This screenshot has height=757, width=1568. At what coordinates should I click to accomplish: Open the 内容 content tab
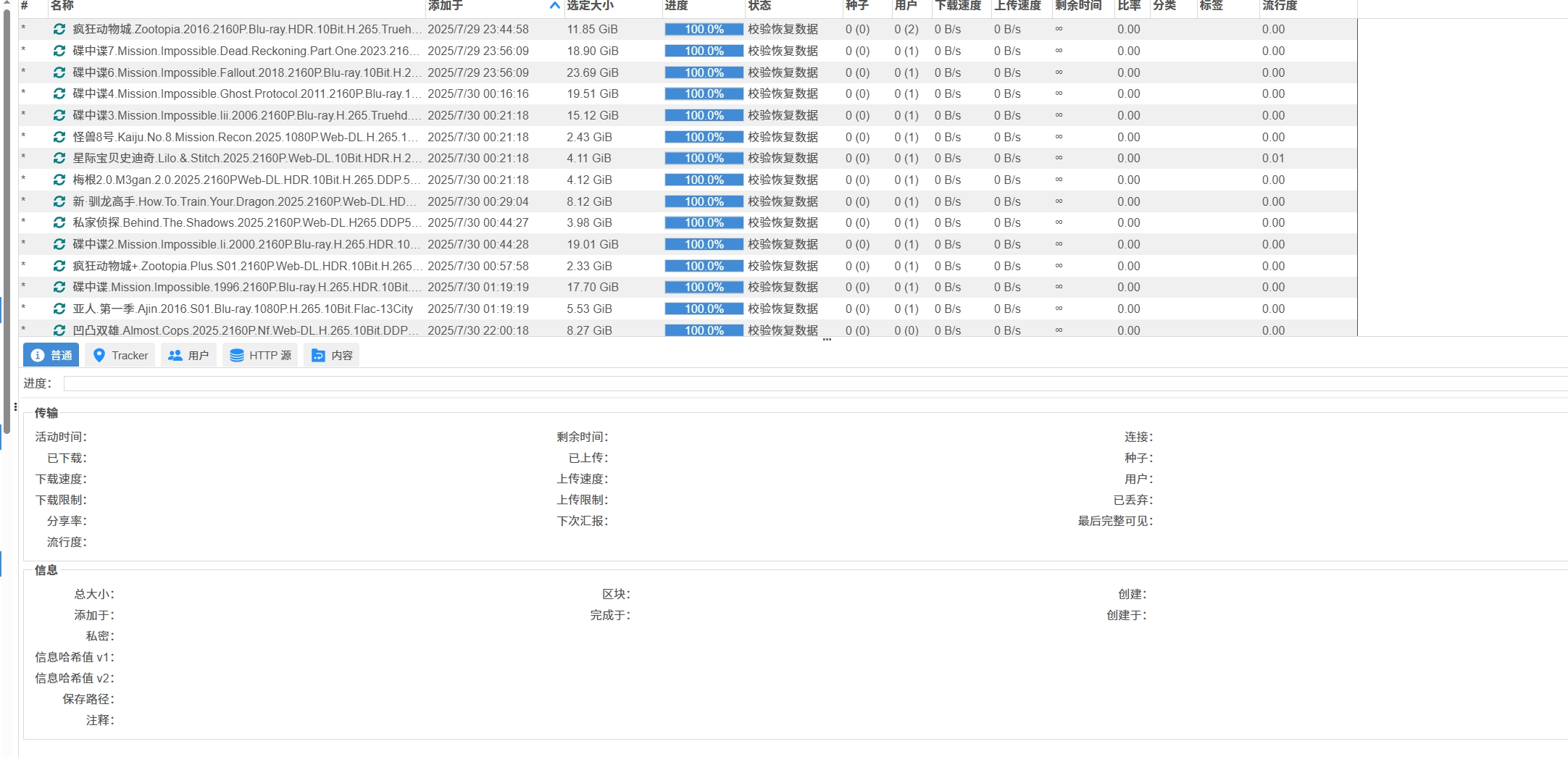332,355
